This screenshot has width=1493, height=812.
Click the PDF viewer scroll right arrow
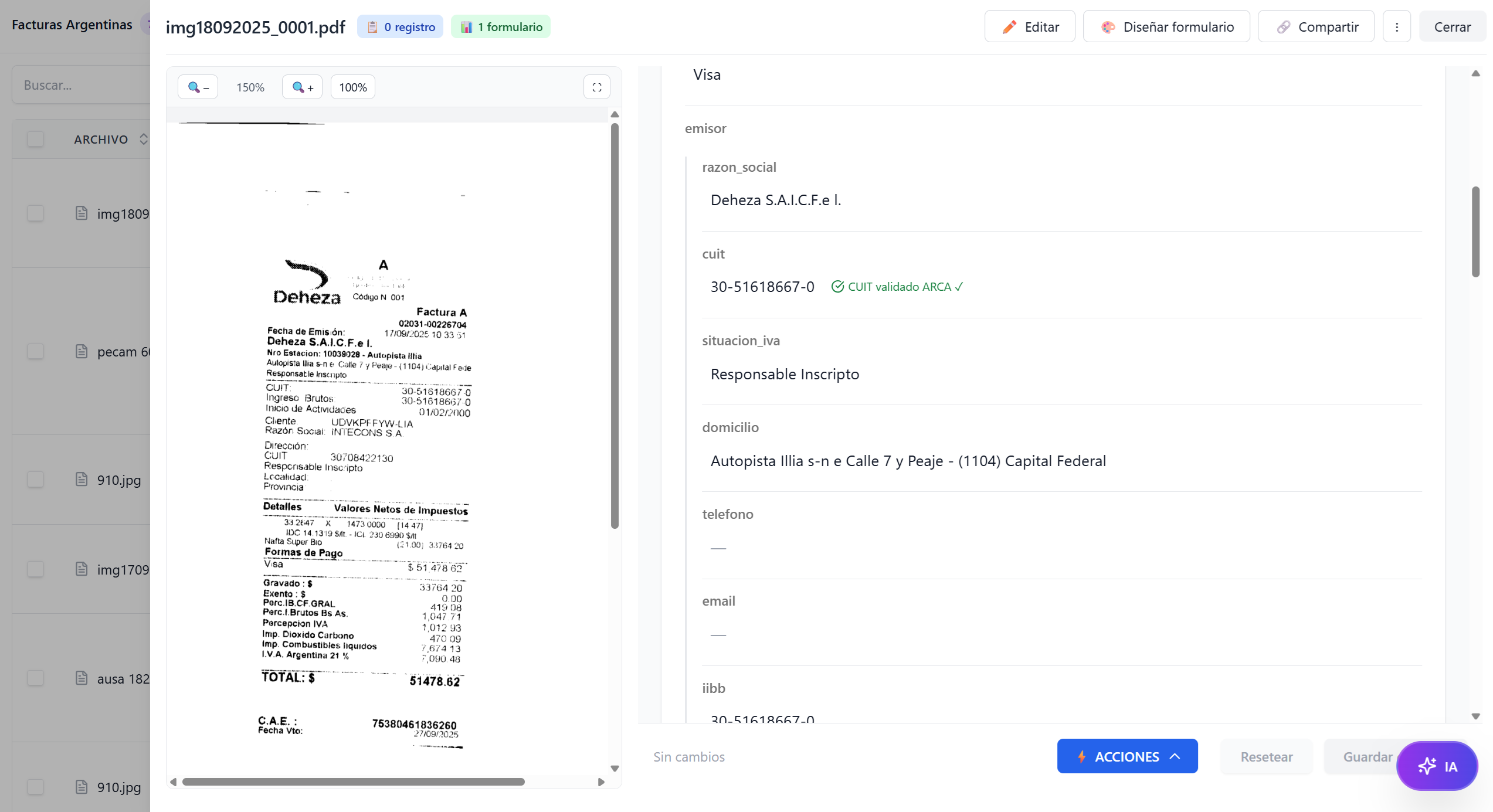coord(601,782)
